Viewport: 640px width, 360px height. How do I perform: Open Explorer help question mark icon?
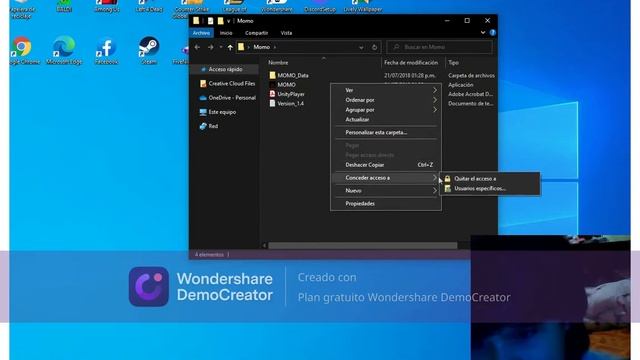pos(493,33)
